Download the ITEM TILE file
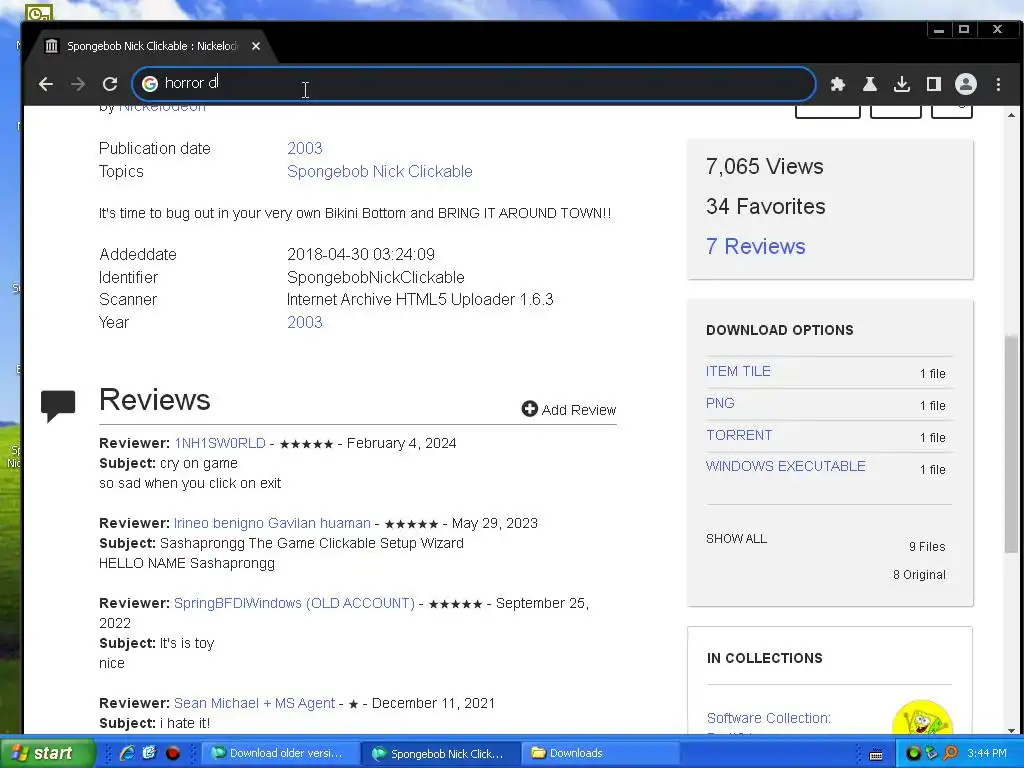 [x=738, y=371]
